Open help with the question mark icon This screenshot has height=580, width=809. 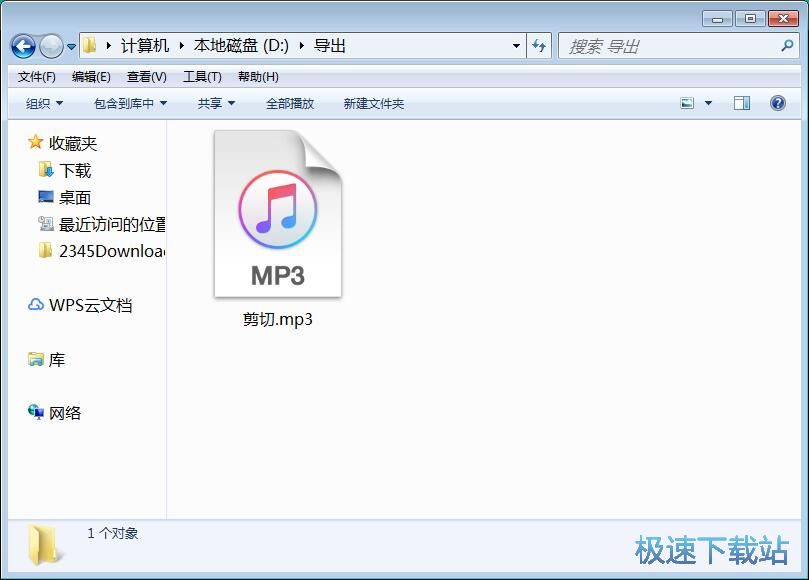(778, 103)
